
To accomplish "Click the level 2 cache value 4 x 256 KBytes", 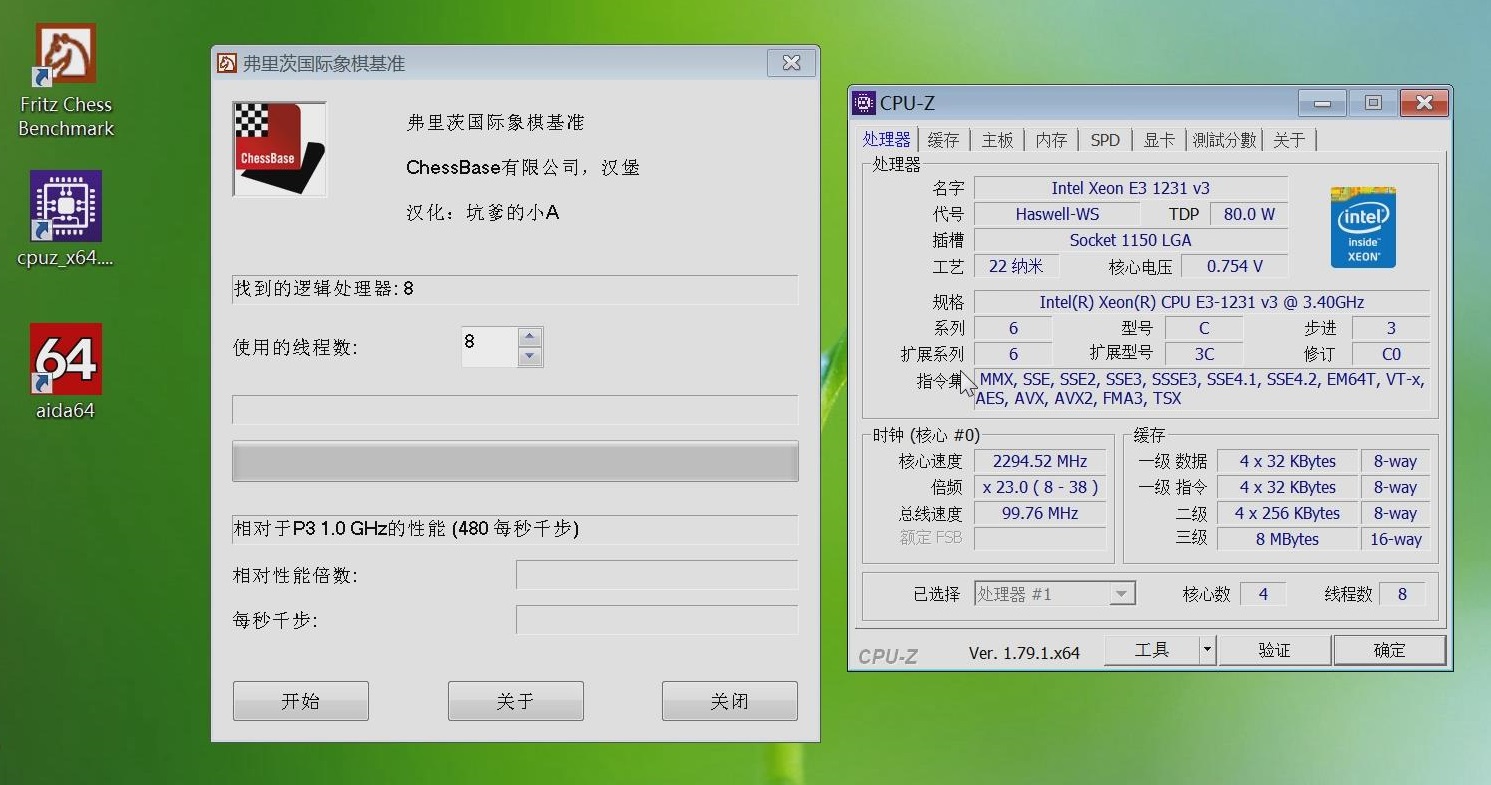I will tap(1287, 513).
